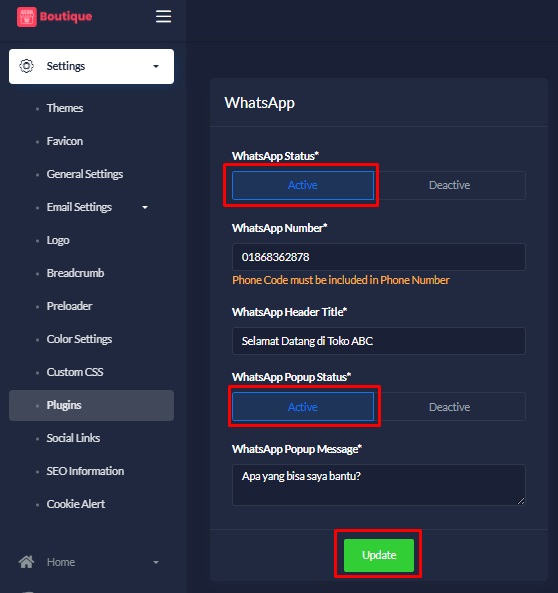558x593 pixels.
Task: Set WhatsApp Status to Active
Action: (303, 185)
